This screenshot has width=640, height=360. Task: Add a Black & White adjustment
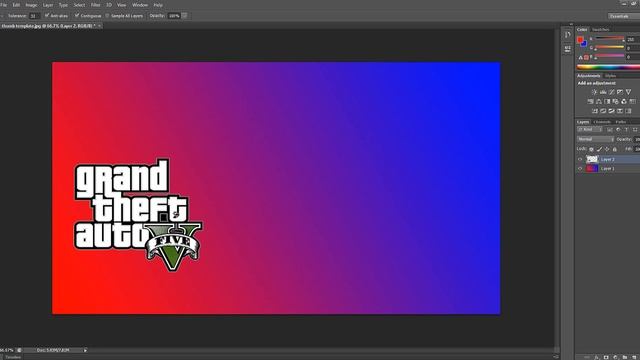click(607, 102)
